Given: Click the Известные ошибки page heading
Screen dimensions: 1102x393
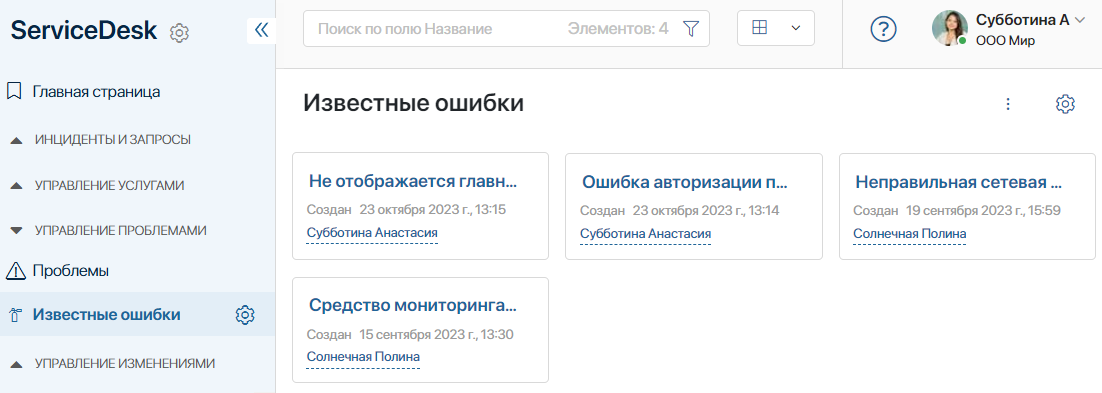Looking at the screenshot, I should point(414,103).
